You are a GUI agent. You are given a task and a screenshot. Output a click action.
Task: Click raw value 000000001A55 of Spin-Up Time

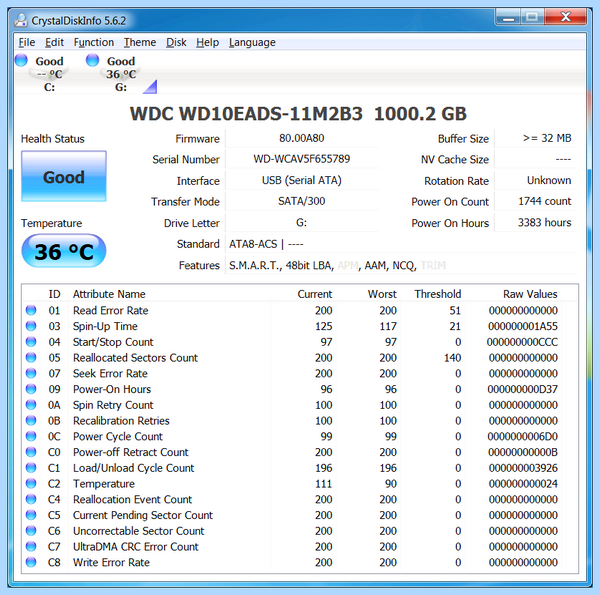click(523, 326)
